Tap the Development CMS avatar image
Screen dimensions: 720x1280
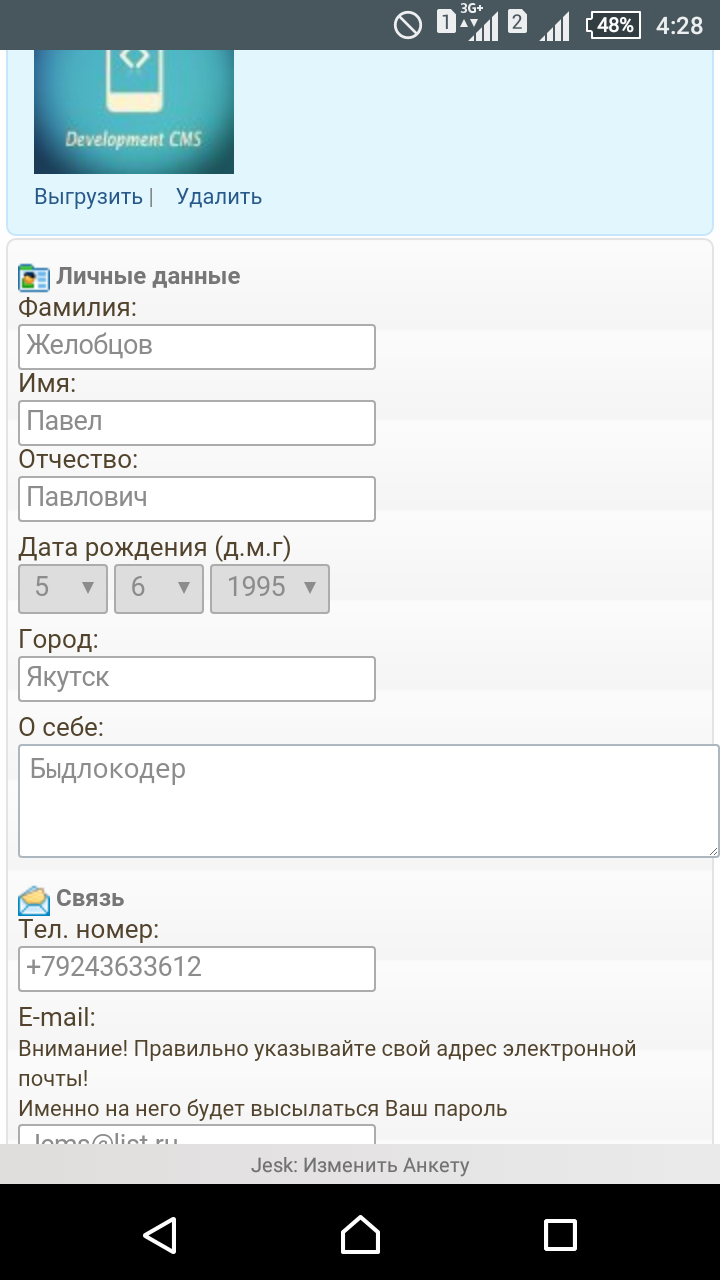pos(134,110)
